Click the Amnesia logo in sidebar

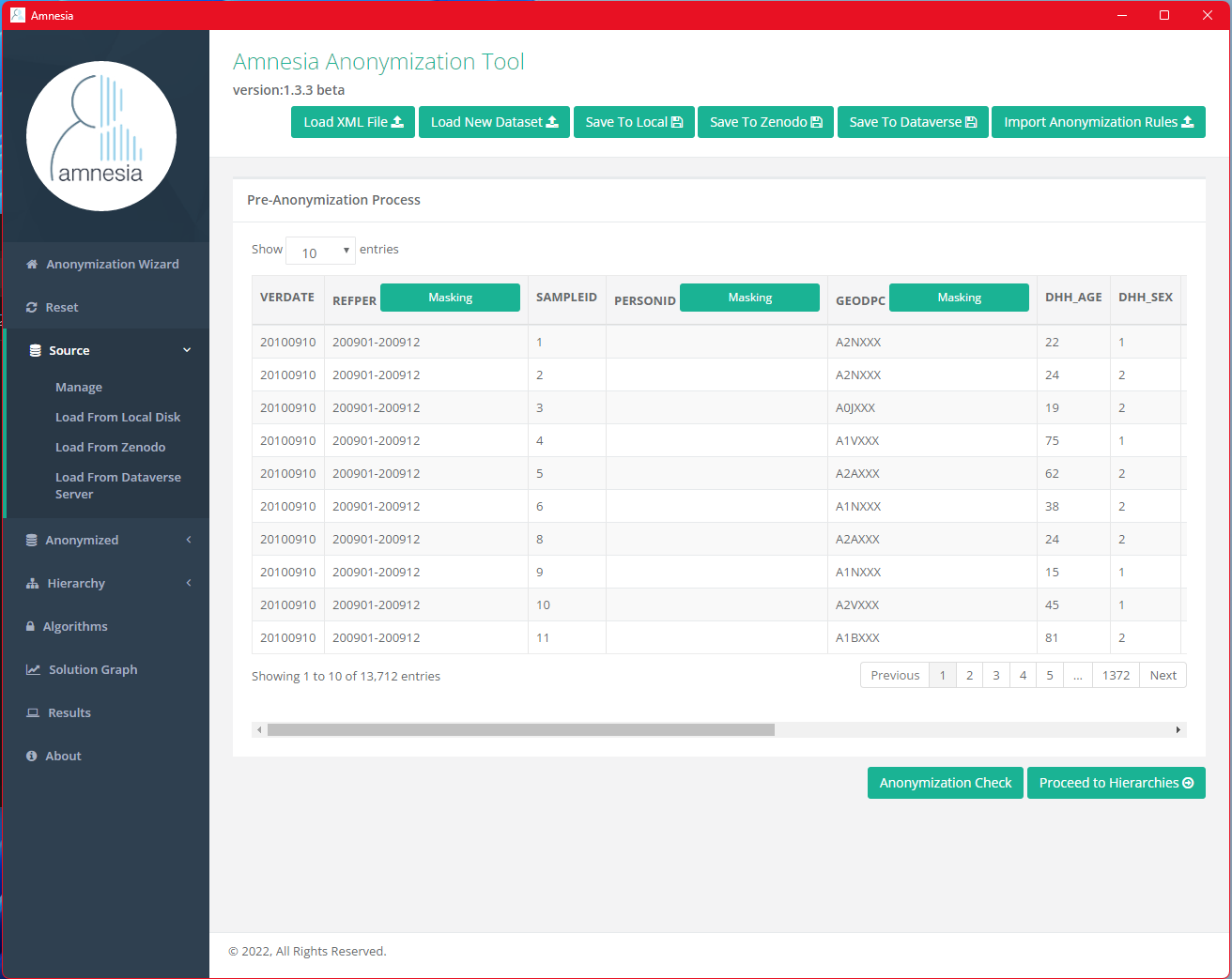pyautogui.click(x=101, y=136)
